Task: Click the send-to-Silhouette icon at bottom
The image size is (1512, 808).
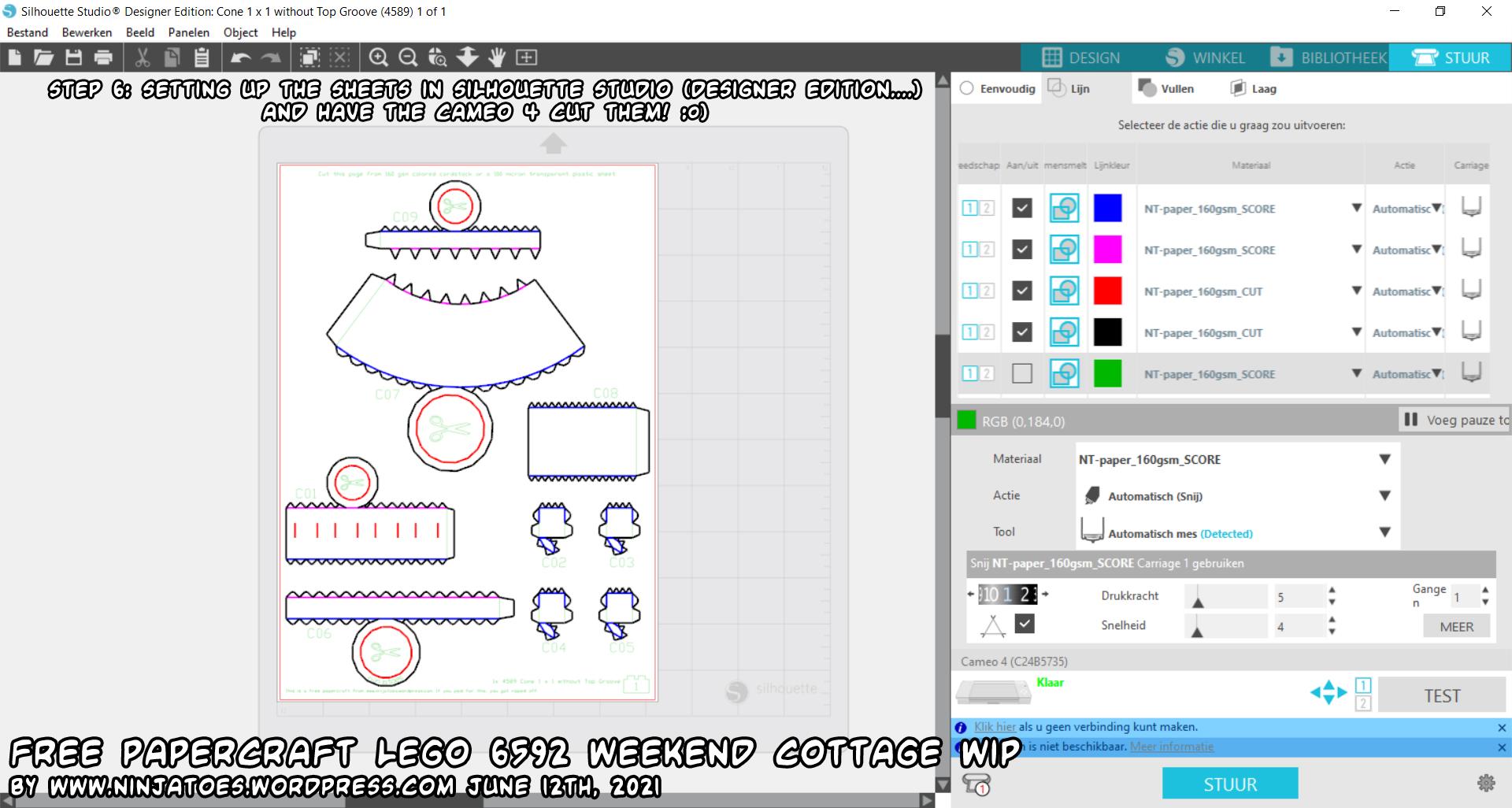Action: (x=976, y=784)
